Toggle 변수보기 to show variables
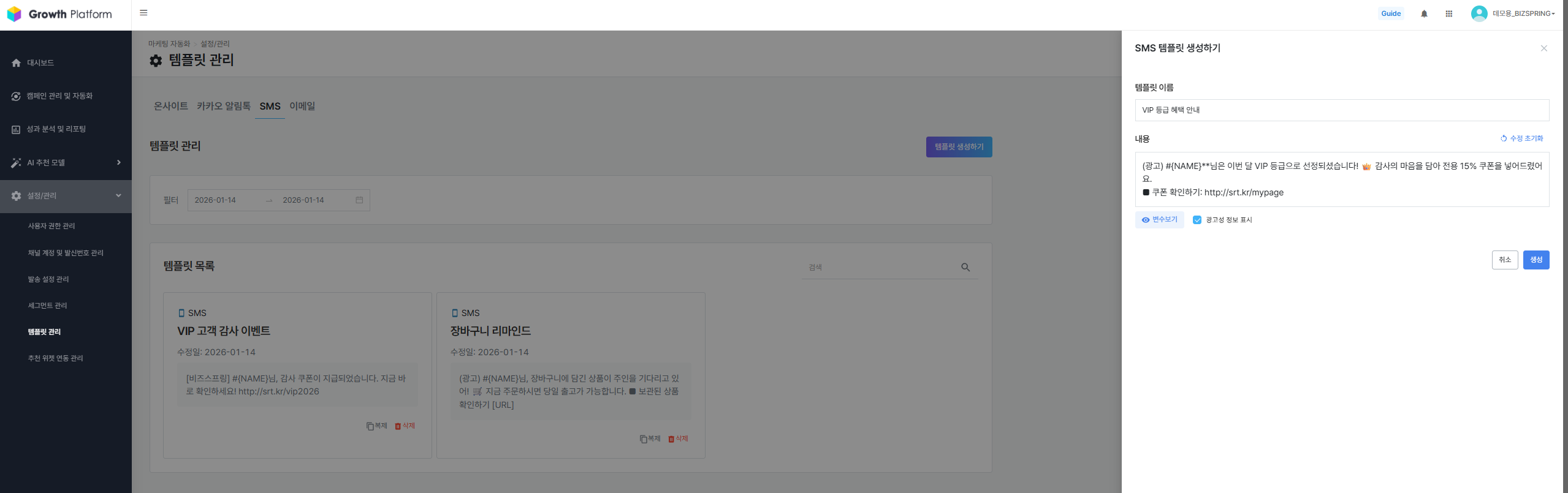Viewport: 1568px width, 493px height. [1159, 220]
